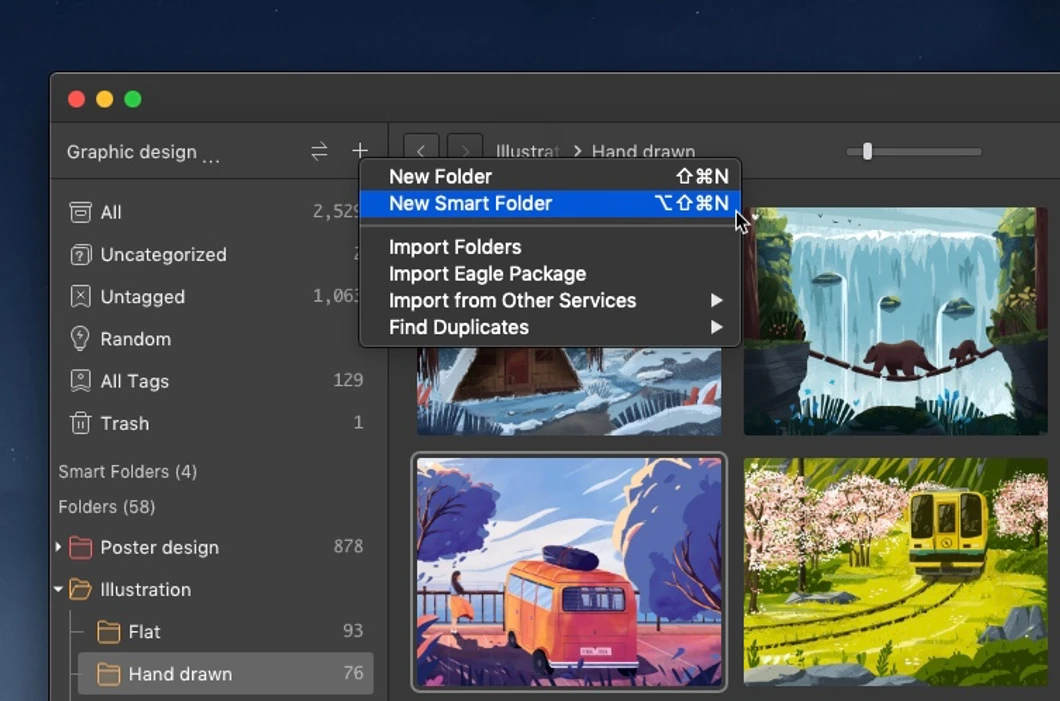Select the All Tags icon

81,380
